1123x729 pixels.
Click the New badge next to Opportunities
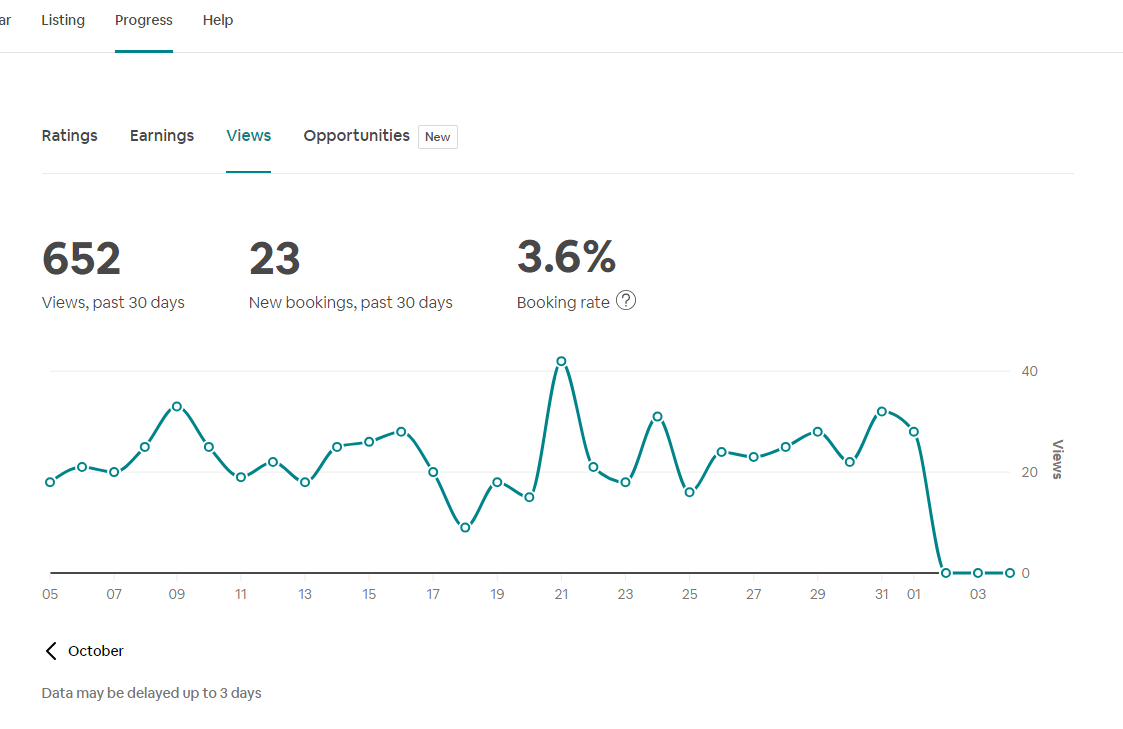click(437, 136)
